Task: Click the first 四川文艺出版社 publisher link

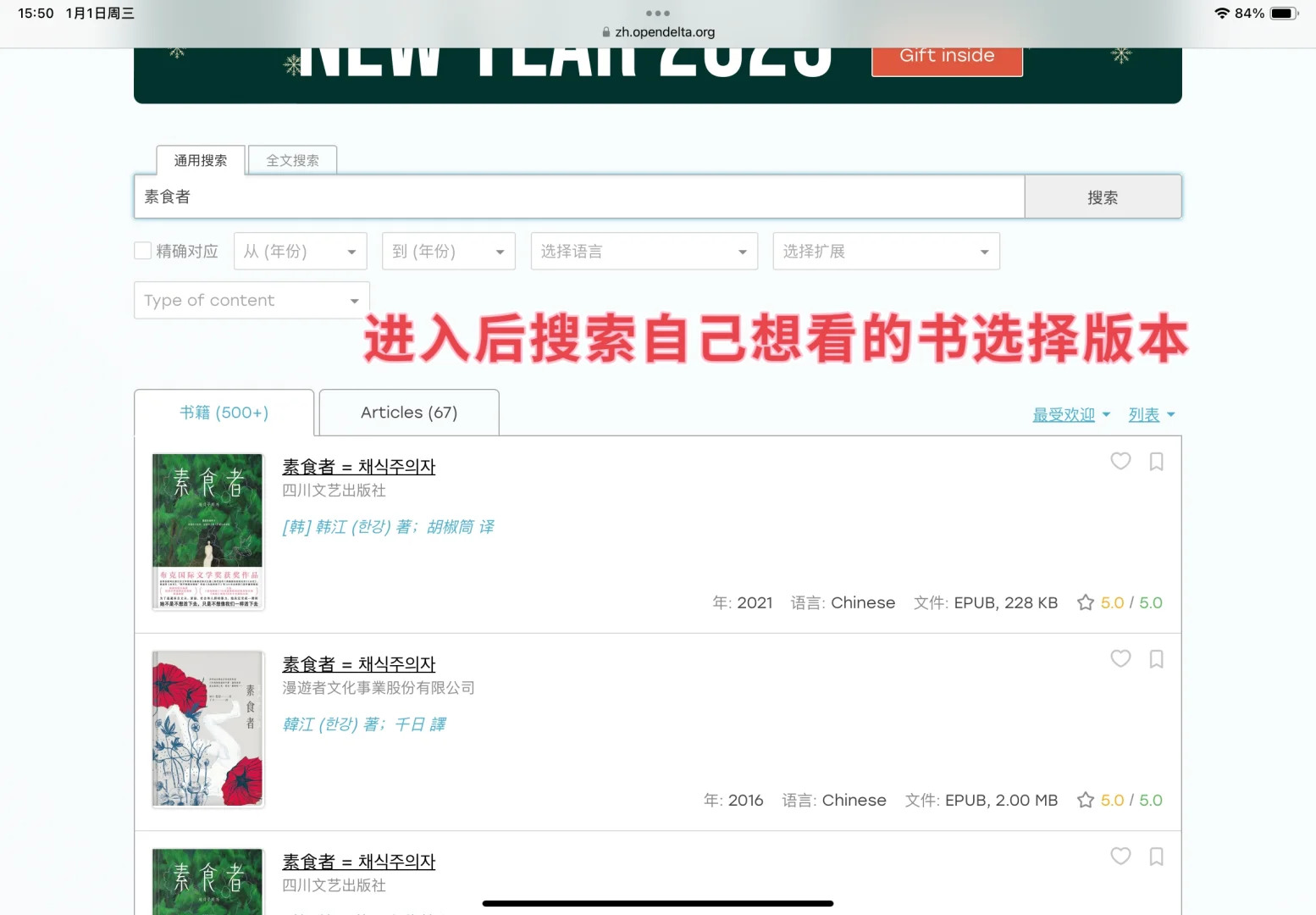Action: coord(335,491)
